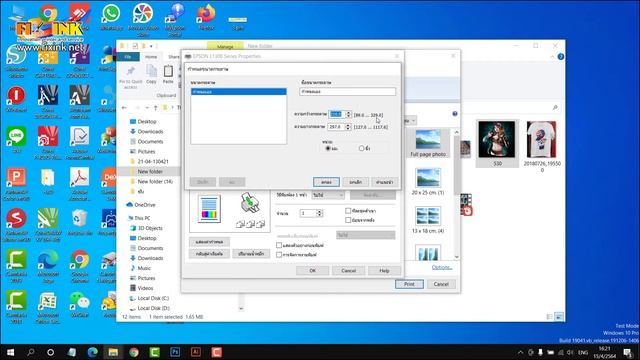Click the Reset Defaults button in Epson properties

point(209,254)
